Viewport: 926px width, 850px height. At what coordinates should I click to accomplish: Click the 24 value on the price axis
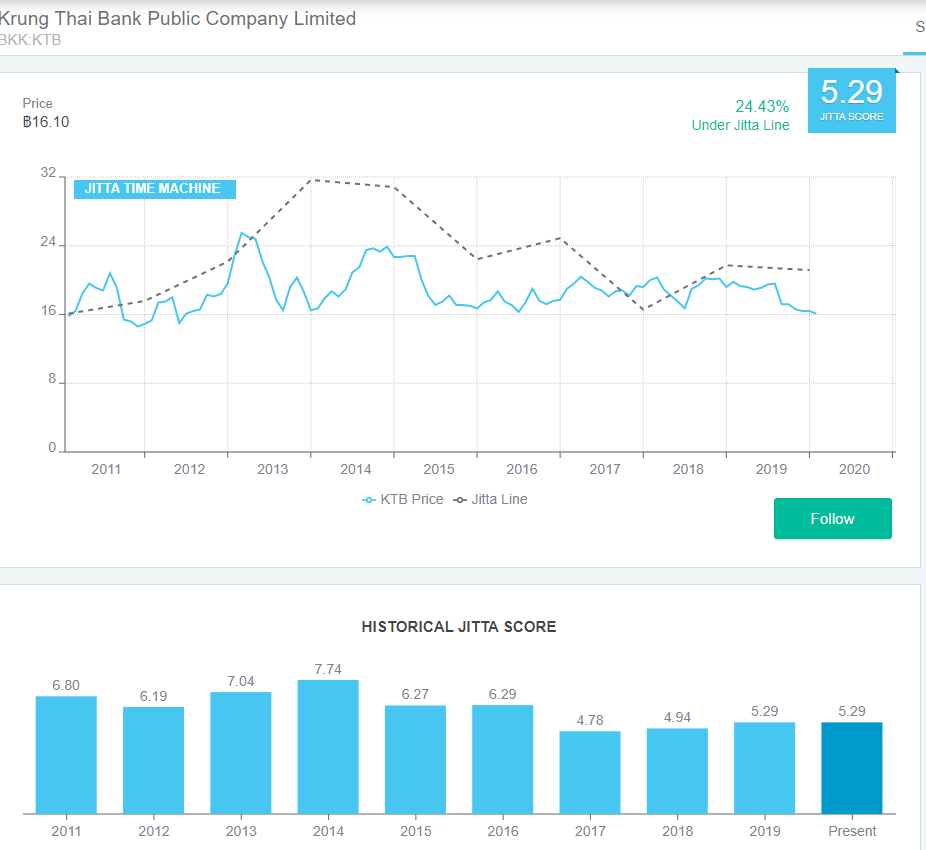click(48, 242)
